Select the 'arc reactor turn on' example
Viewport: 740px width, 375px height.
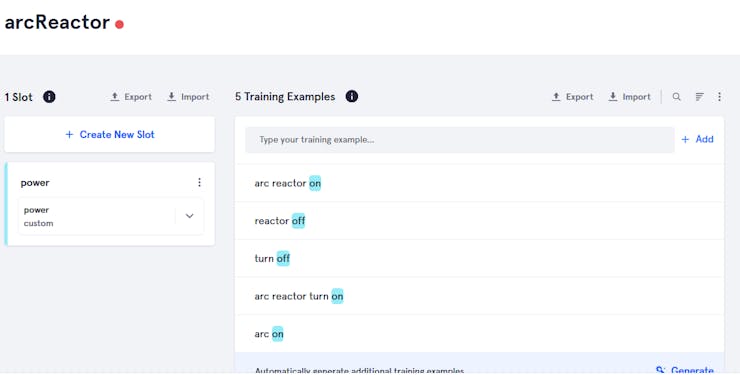(x=479, y=296)
